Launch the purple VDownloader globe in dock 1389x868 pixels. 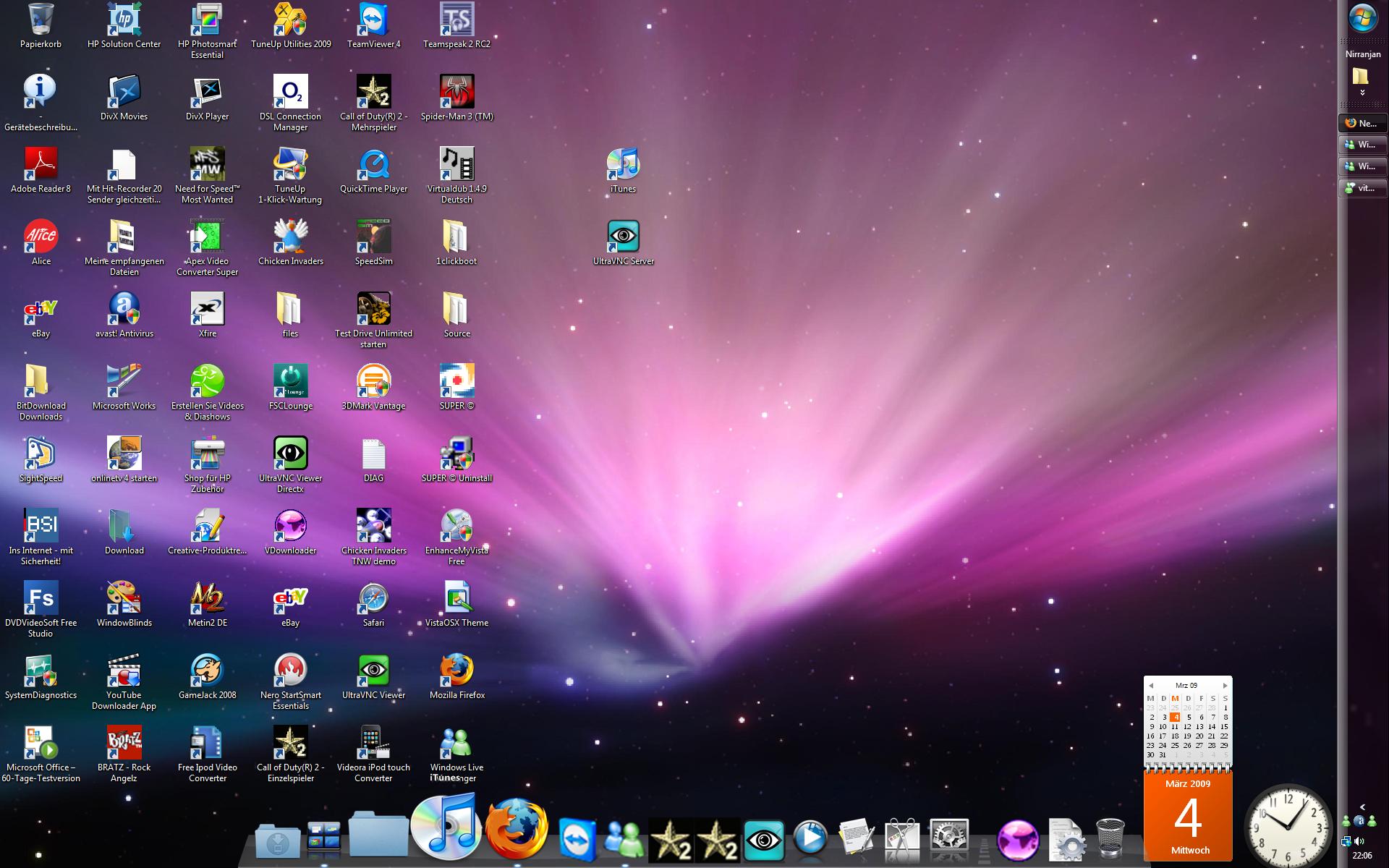[x=1018, y=841]
